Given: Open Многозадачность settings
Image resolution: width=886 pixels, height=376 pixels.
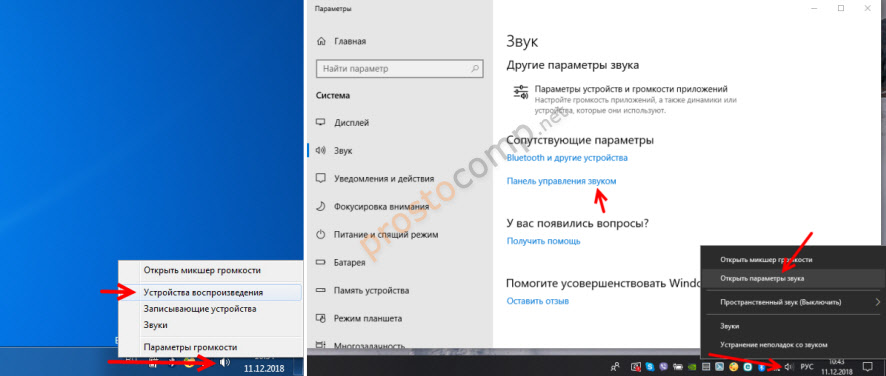Looking at the screenshot, I should coord(400,344).
